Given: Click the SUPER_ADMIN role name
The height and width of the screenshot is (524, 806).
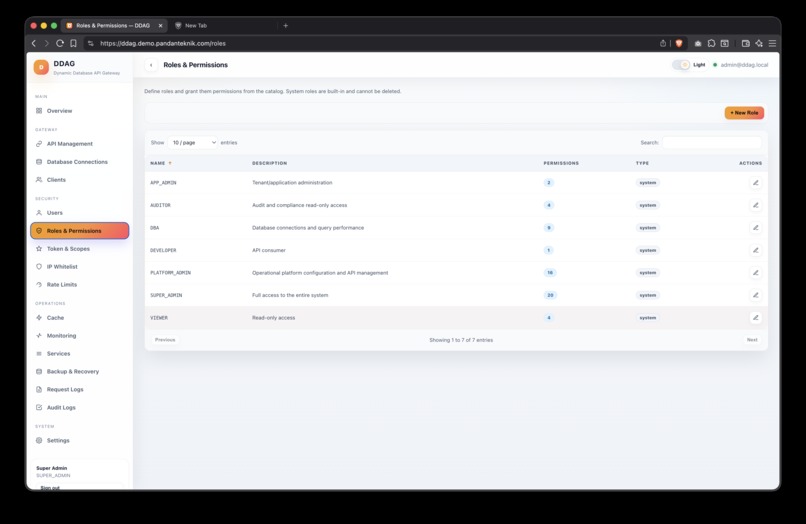Looking at the screenshot, I should tap(166, 295).
